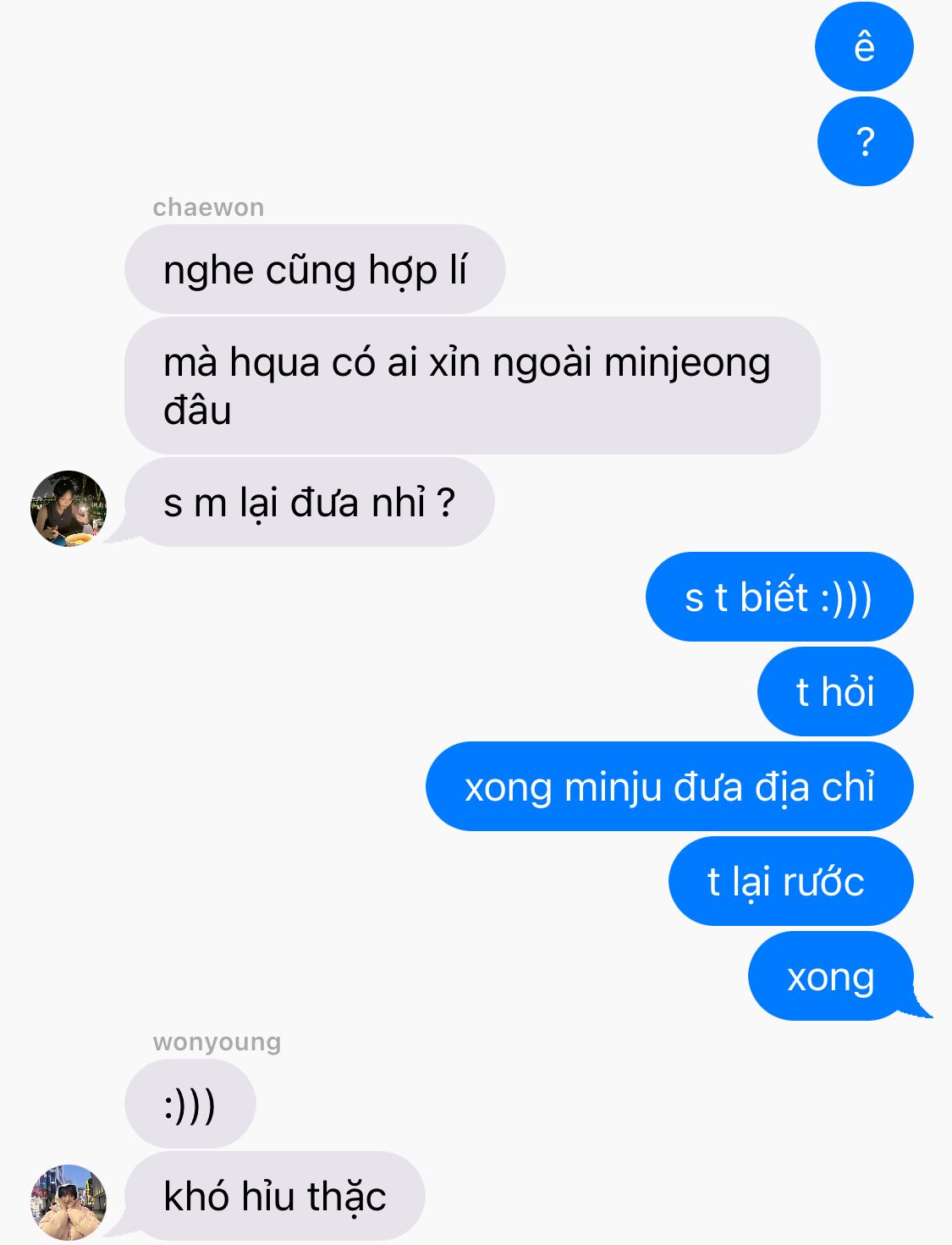The width and height of the screenshot is (952, 1245).
Task: Select the 't hỏi' sent message
Action: point(835,691)
